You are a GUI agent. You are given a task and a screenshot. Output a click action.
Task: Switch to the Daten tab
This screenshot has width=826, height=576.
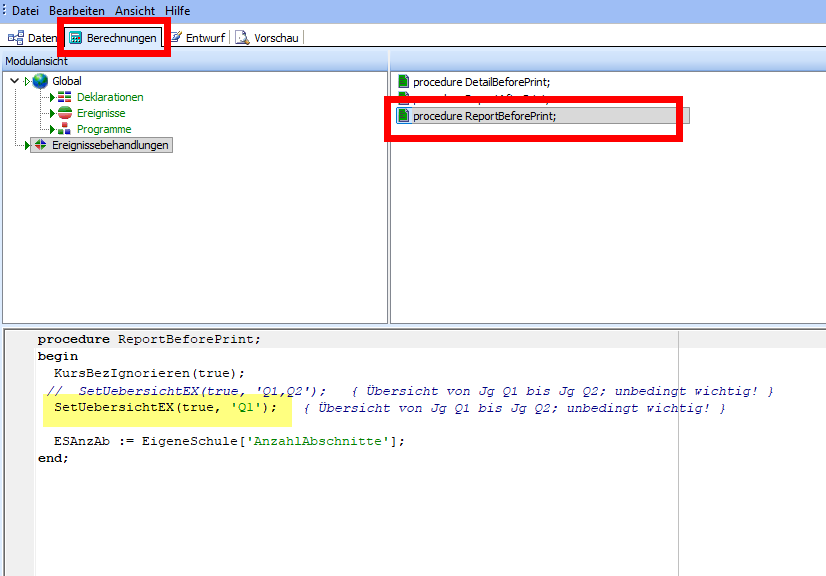coord(33,38)
